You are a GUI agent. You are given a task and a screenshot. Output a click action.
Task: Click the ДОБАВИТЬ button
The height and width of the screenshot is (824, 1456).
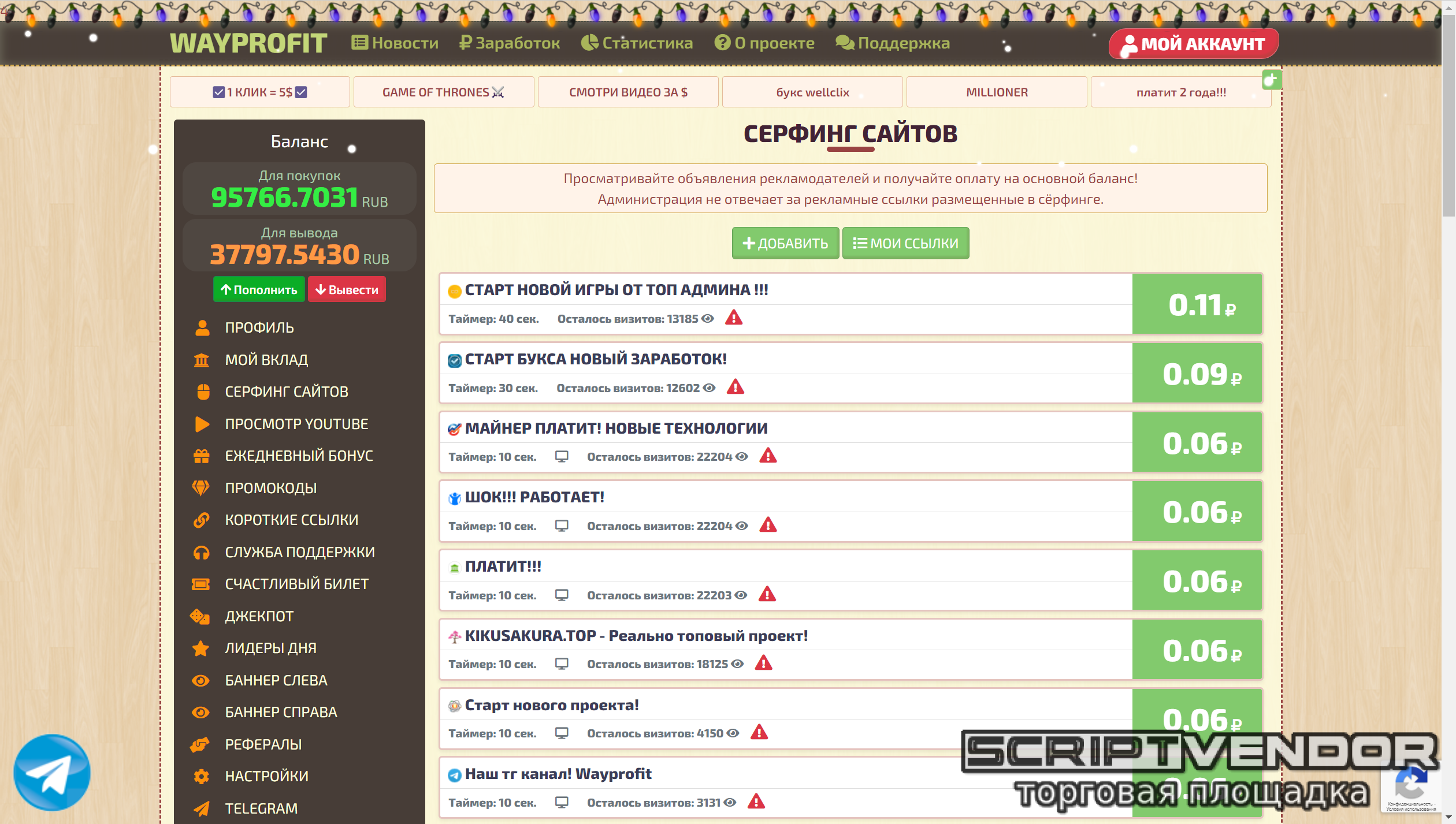tap(786, 243)
